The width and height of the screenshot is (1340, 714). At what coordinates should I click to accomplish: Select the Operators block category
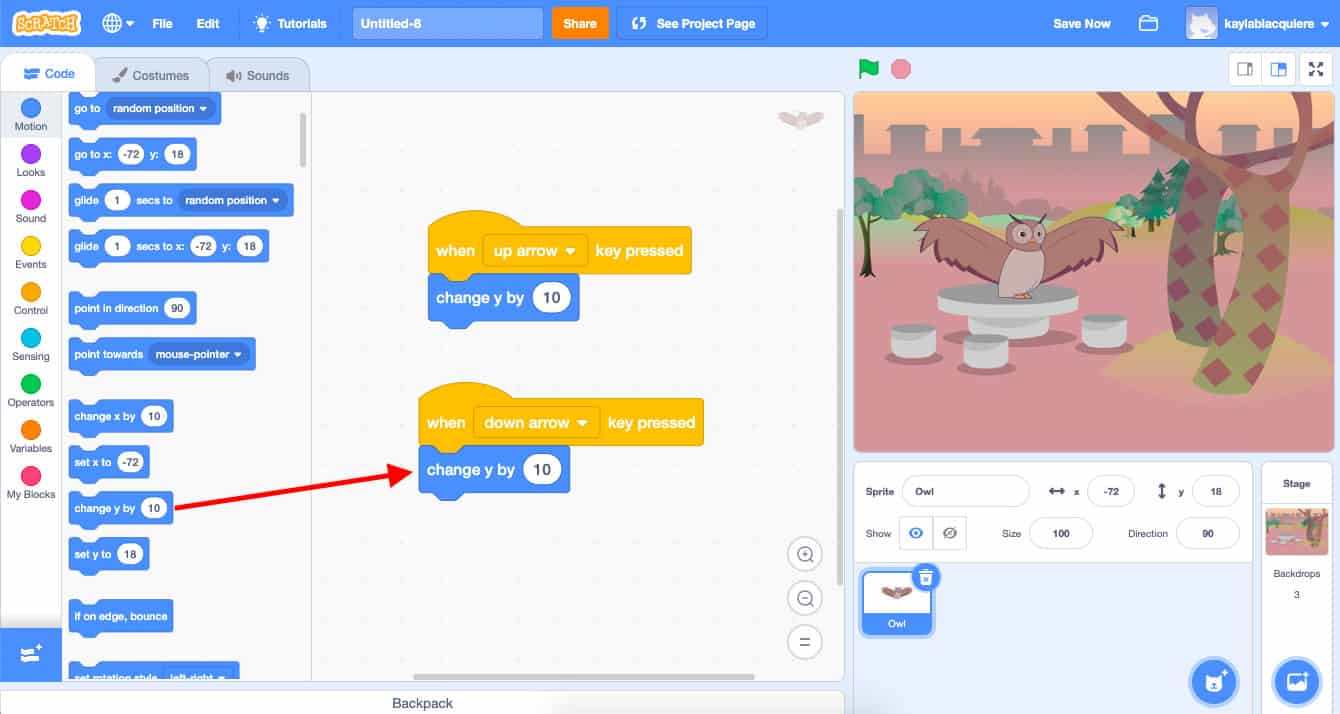click(x=31, y=391)
